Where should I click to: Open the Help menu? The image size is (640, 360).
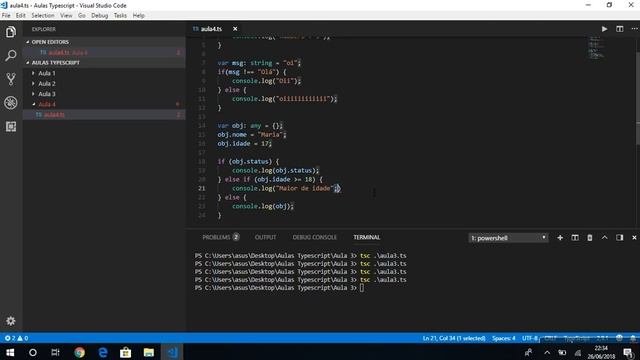click(x=139, y=16)
